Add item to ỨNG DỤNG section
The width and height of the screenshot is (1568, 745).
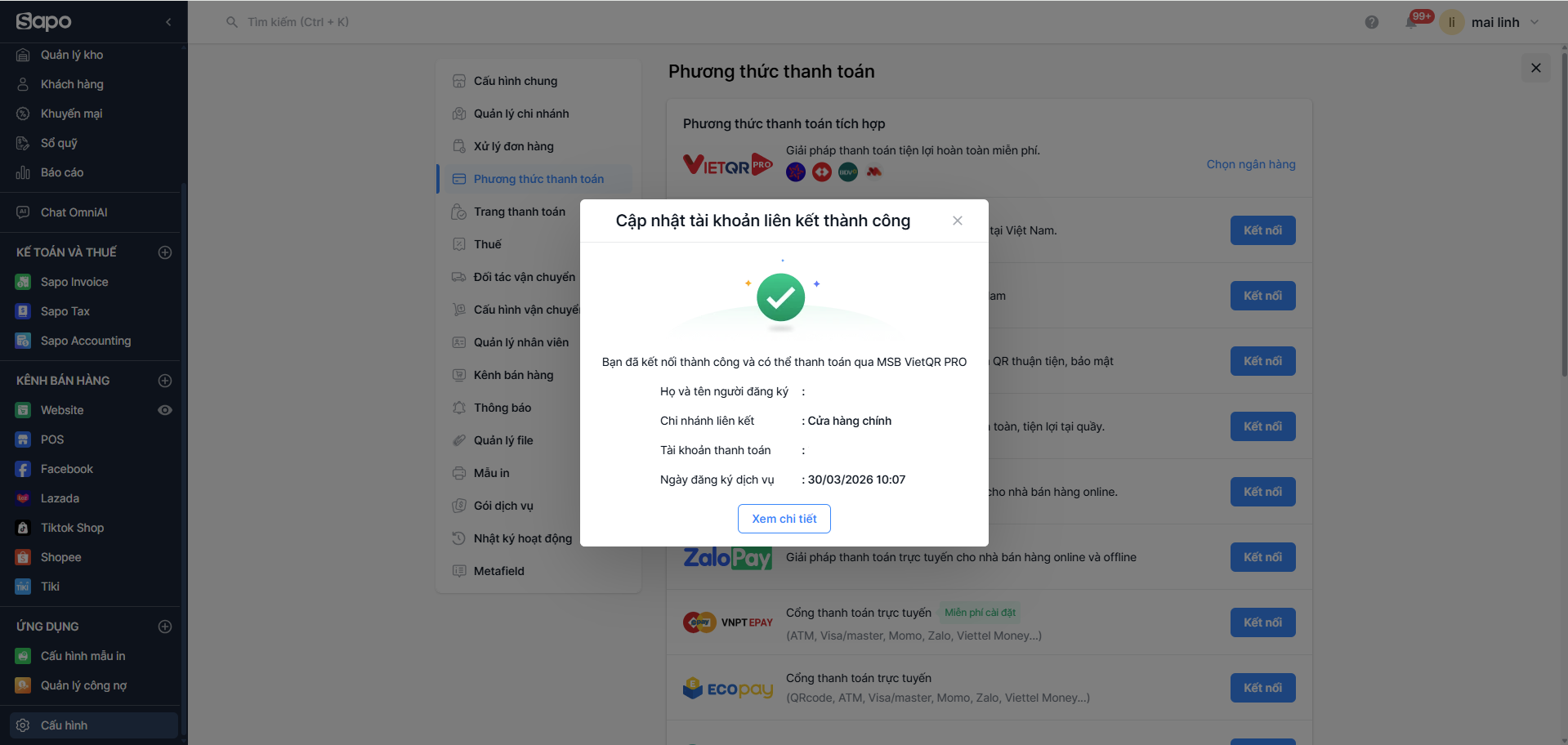164,627
